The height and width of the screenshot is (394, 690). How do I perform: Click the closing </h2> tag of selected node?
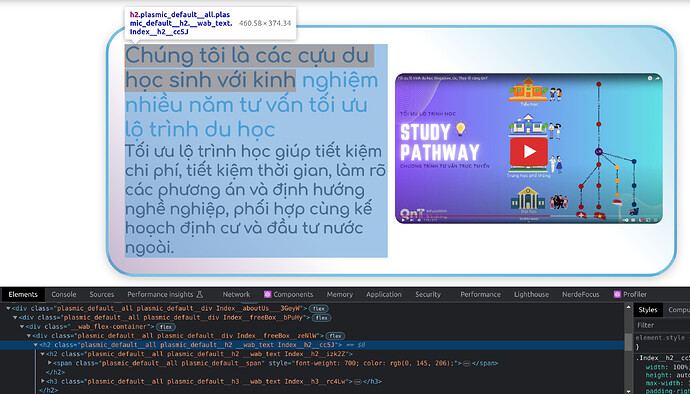[x=48, y=390]
